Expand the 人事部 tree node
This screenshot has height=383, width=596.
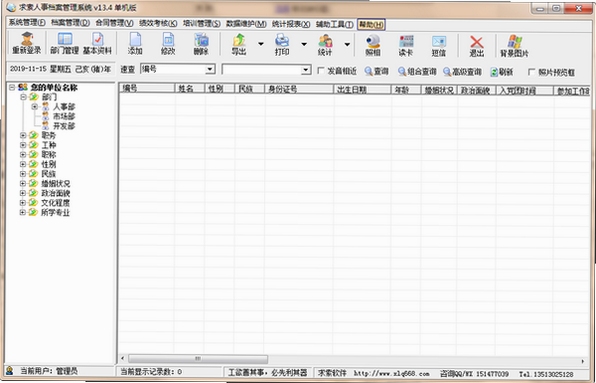point(35,107)
